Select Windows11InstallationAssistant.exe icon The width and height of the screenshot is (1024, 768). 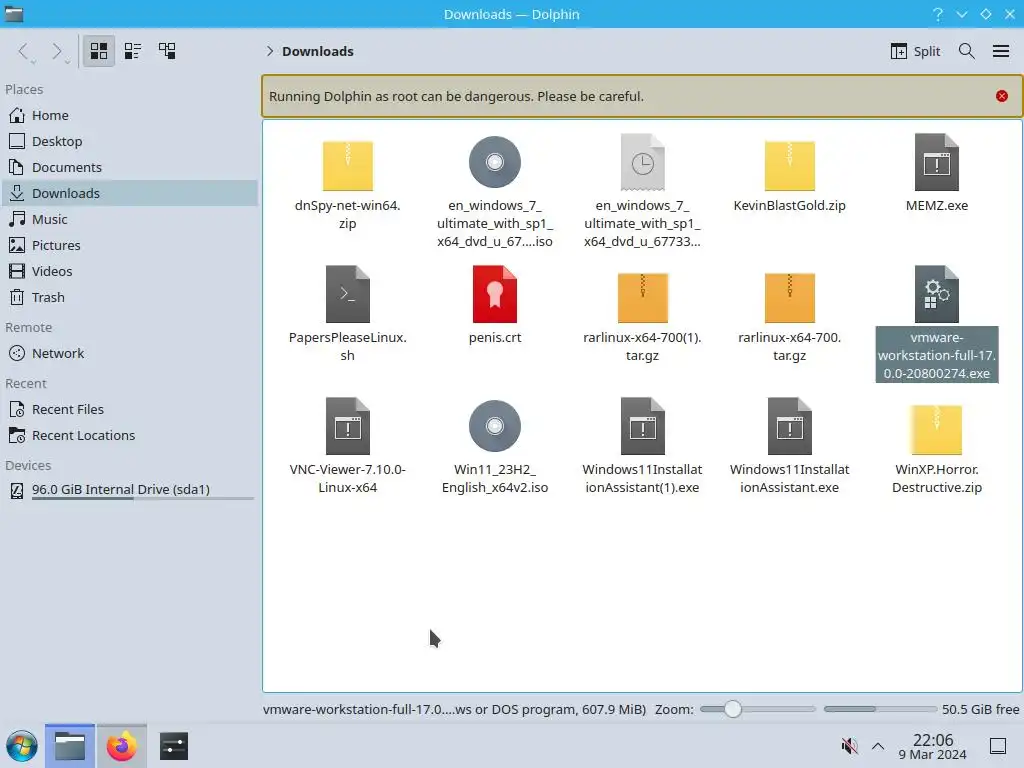click(789, 426)
